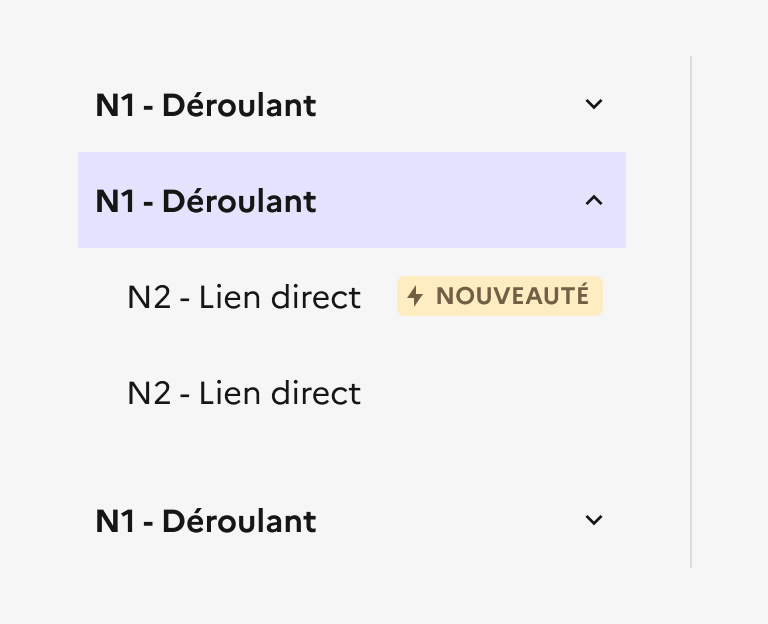Click the first submenu entry under open Déroulant
This screenshot has height=624, width=768.
click(352, 296)
